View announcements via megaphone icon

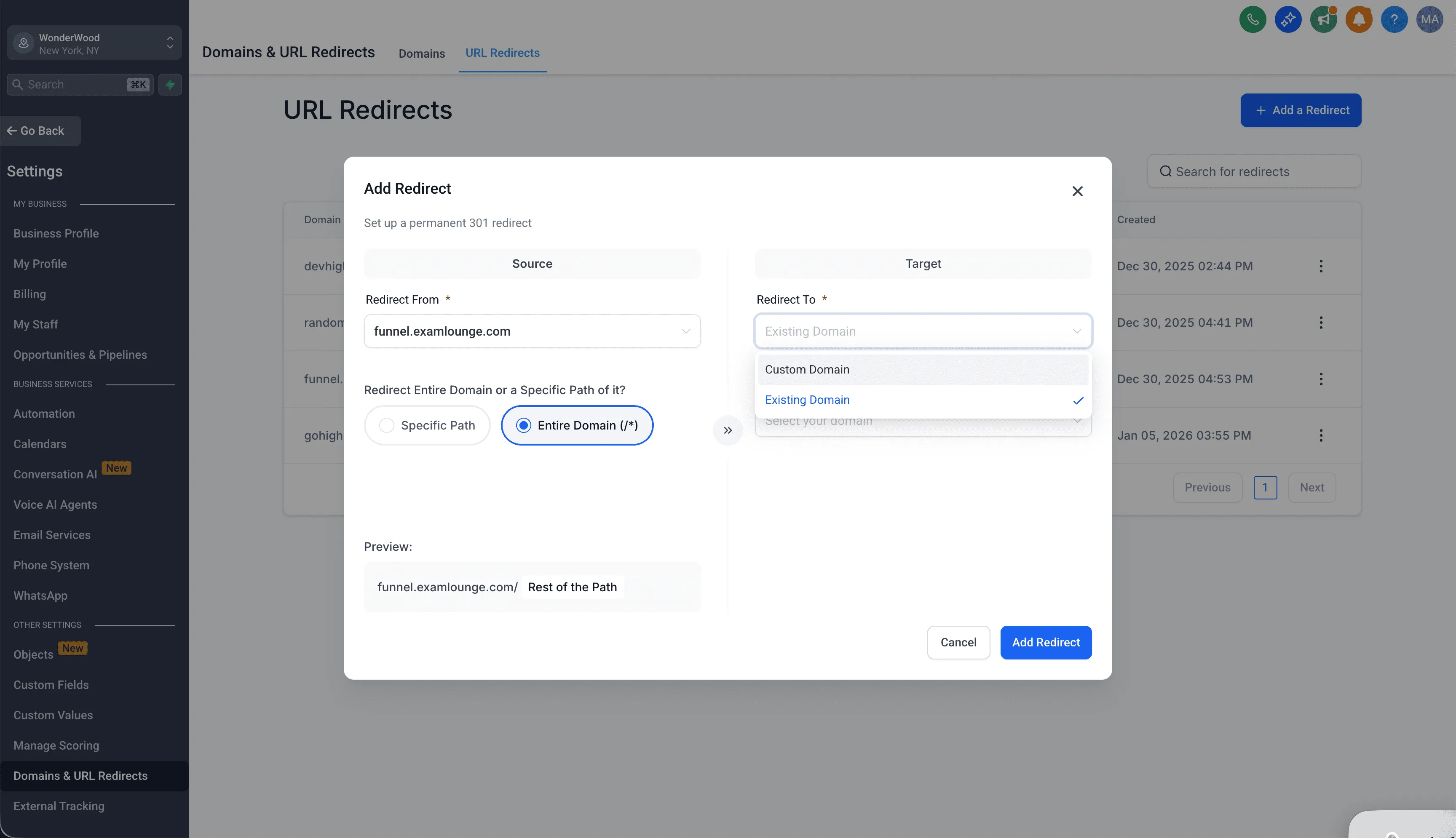[x=1324, y=19]
